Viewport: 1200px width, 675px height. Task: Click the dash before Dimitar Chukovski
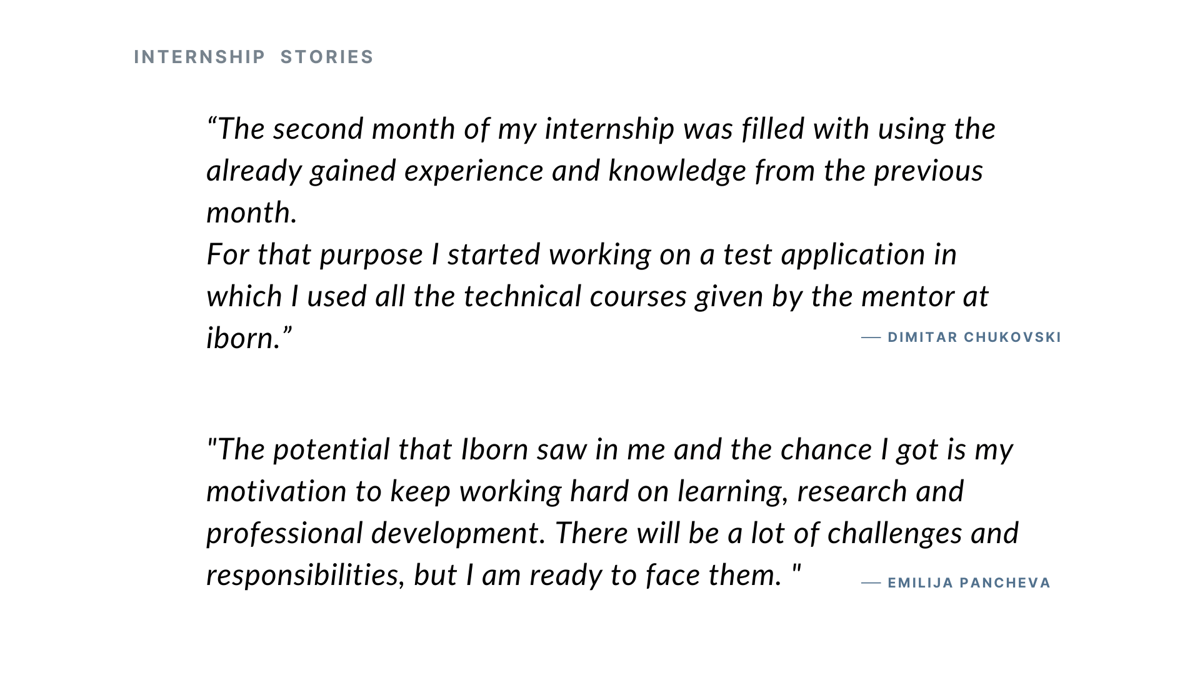[871, 338]
